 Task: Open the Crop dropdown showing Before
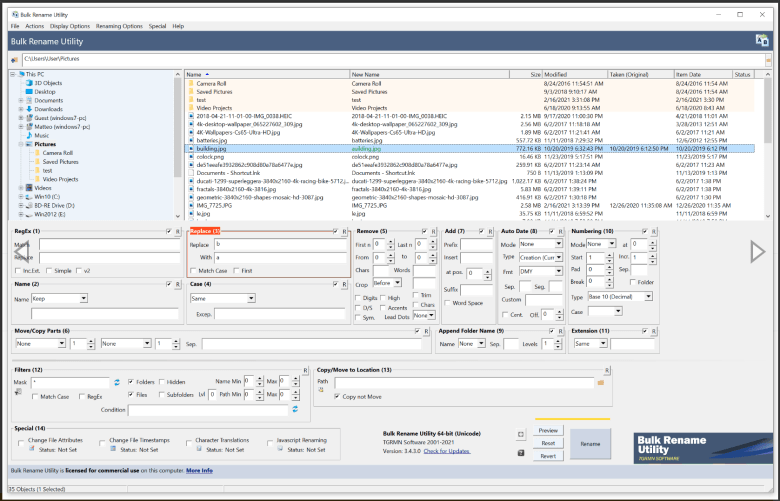tap(387, 283)
